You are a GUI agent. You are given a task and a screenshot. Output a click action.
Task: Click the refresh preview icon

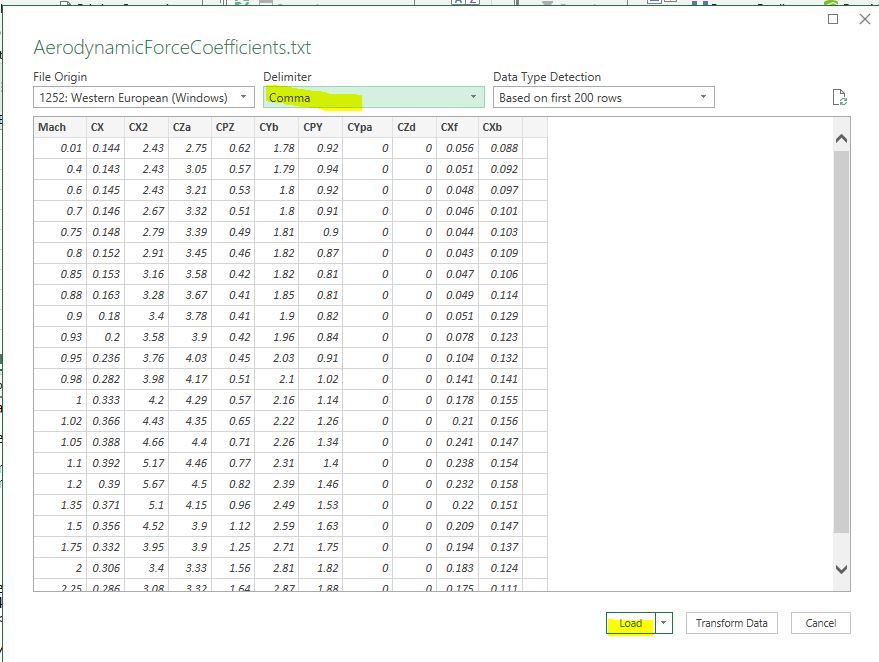[840, 98]
